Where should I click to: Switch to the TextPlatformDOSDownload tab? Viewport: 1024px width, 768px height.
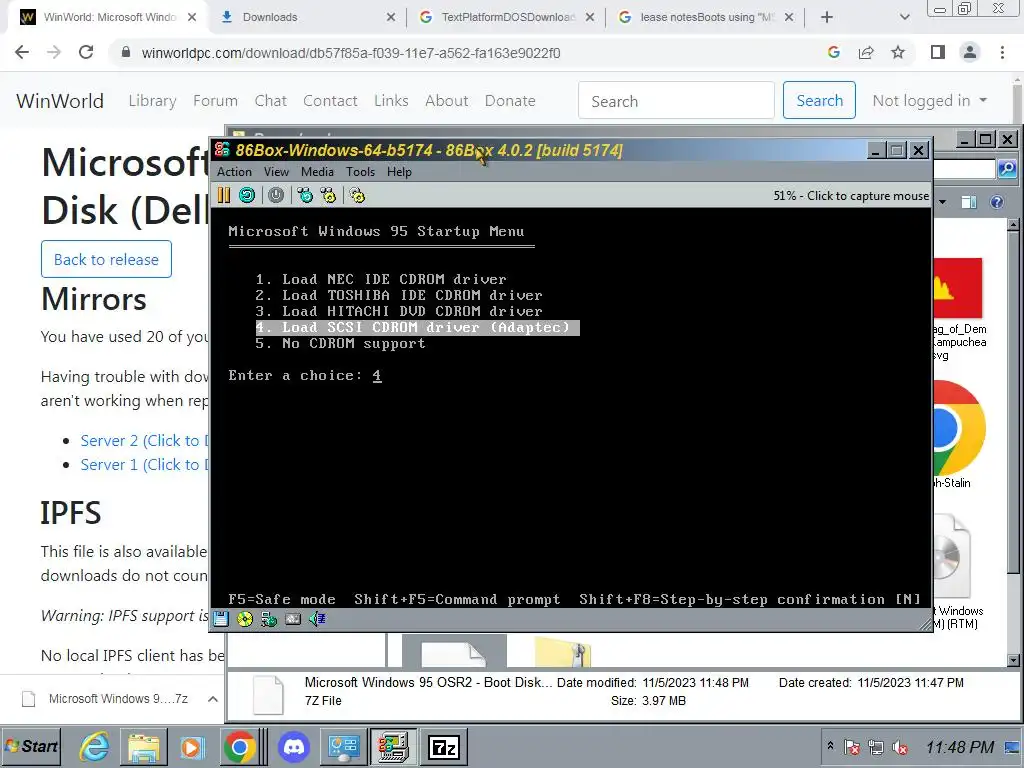[508, 17]
